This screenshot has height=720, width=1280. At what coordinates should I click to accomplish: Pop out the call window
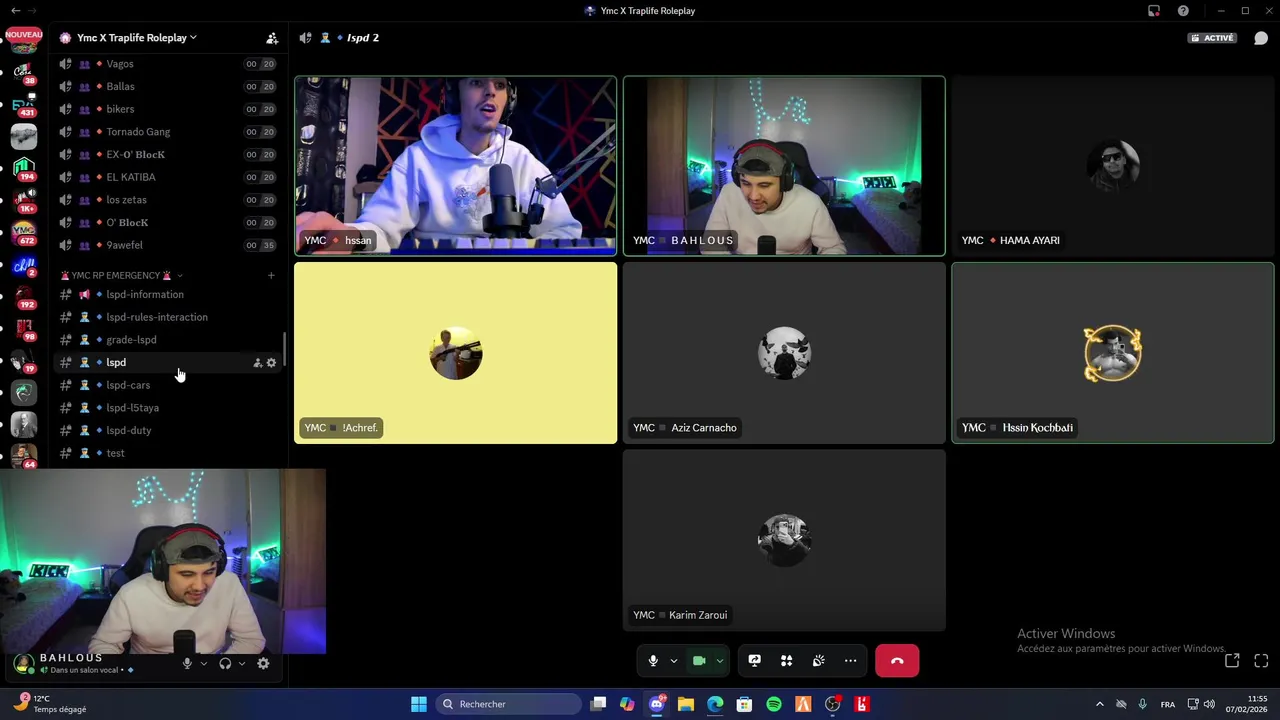pos(1232,661)
